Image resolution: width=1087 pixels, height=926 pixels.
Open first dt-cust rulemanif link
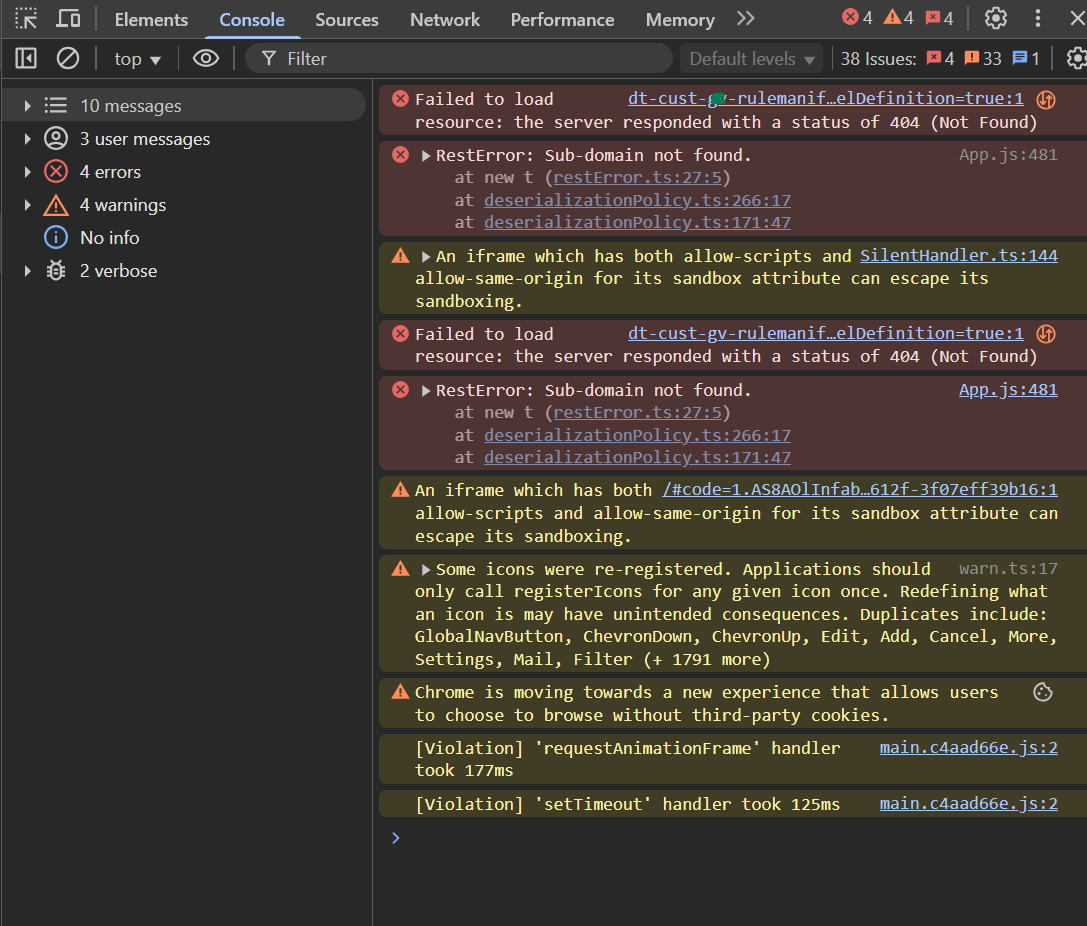coord(825,98)
